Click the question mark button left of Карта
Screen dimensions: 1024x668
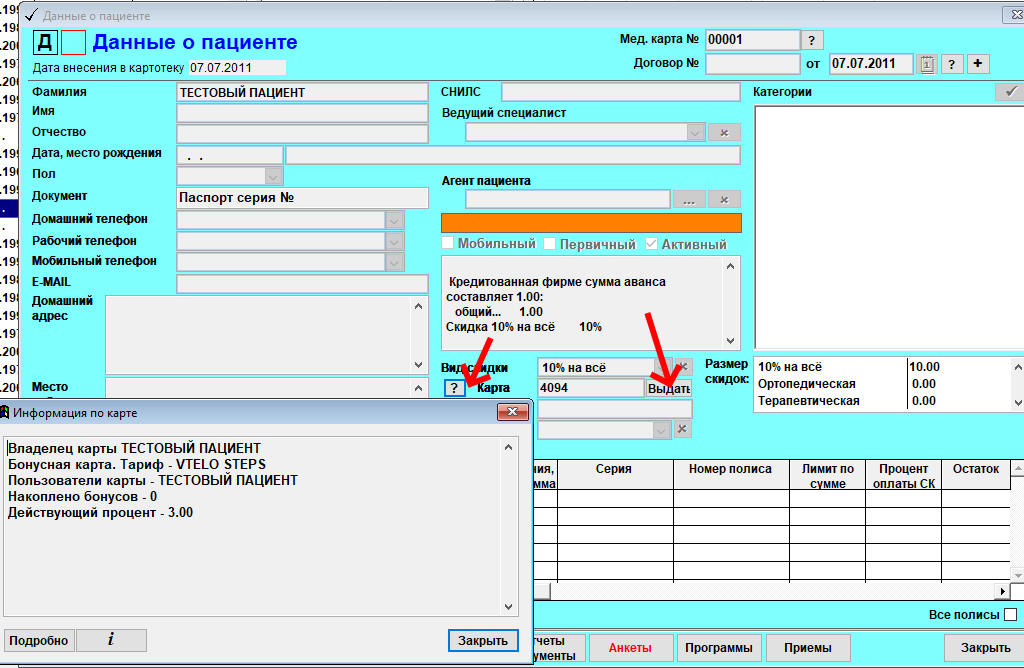(454, 388)
